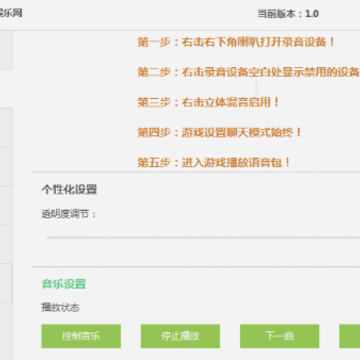
Task: Click the 第五步 voice pack instruction line
Action: pos(214,163)
